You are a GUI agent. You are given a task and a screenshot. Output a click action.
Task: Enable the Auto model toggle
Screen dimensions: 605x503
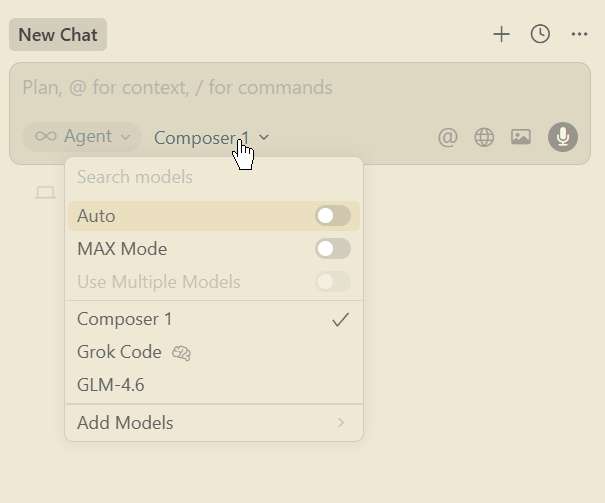click(332, 216)
